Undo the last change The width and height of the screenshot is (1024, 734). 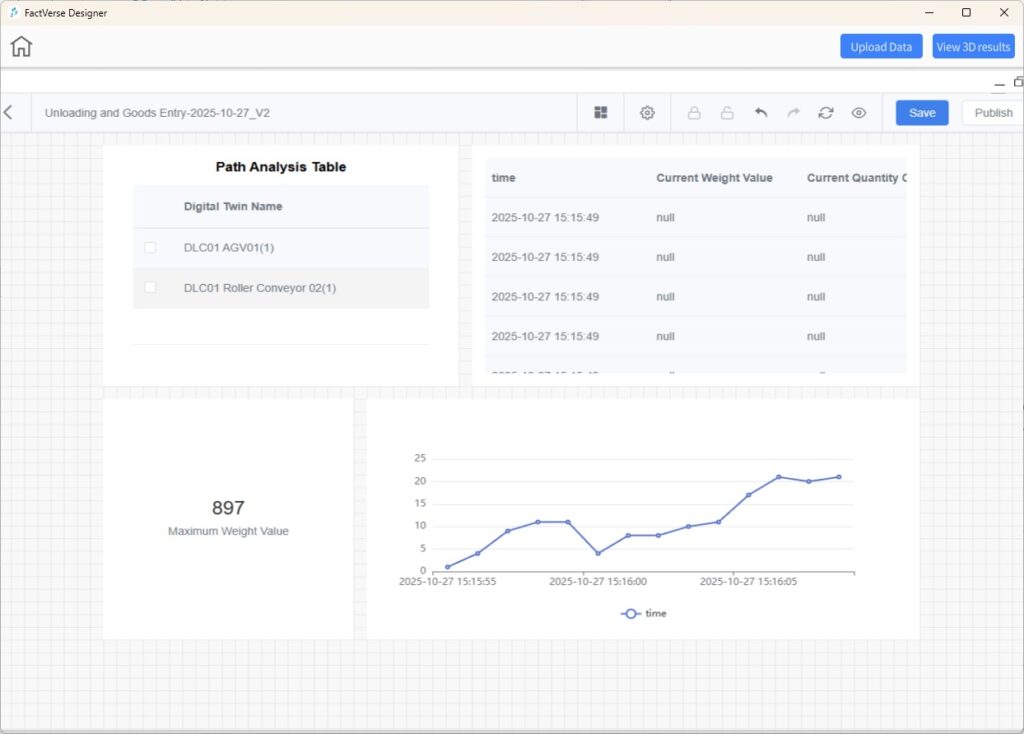click(x=760, y=113)
